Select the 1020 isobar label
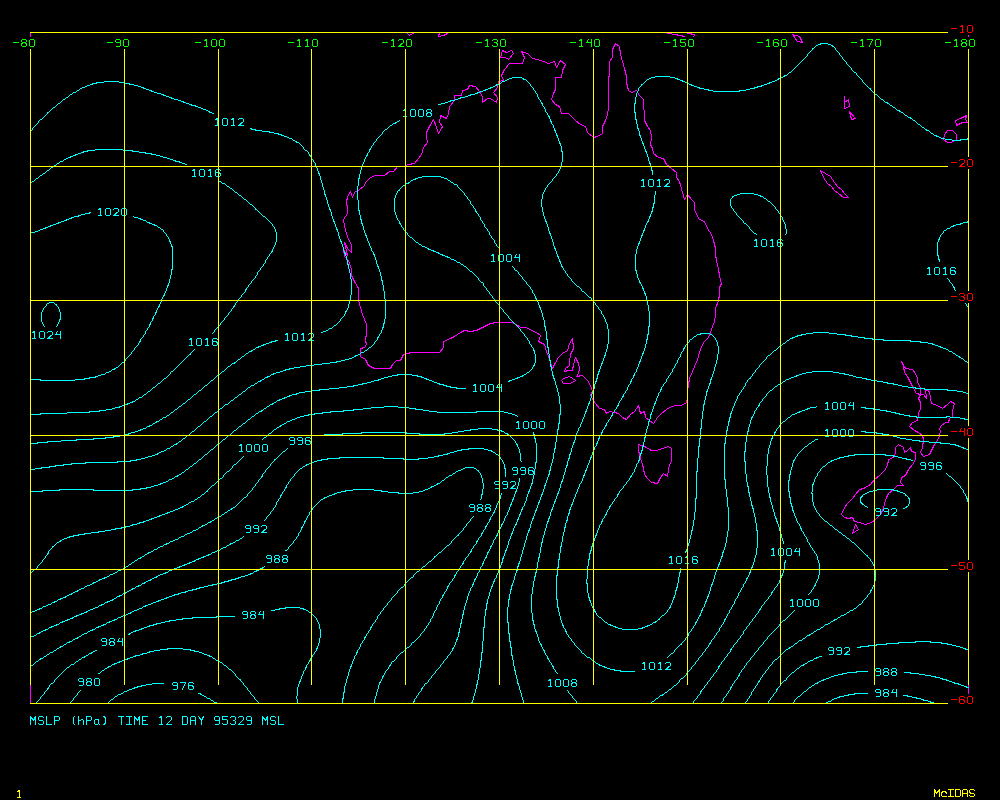This screenshot has width=1000, height=800. 112,212
